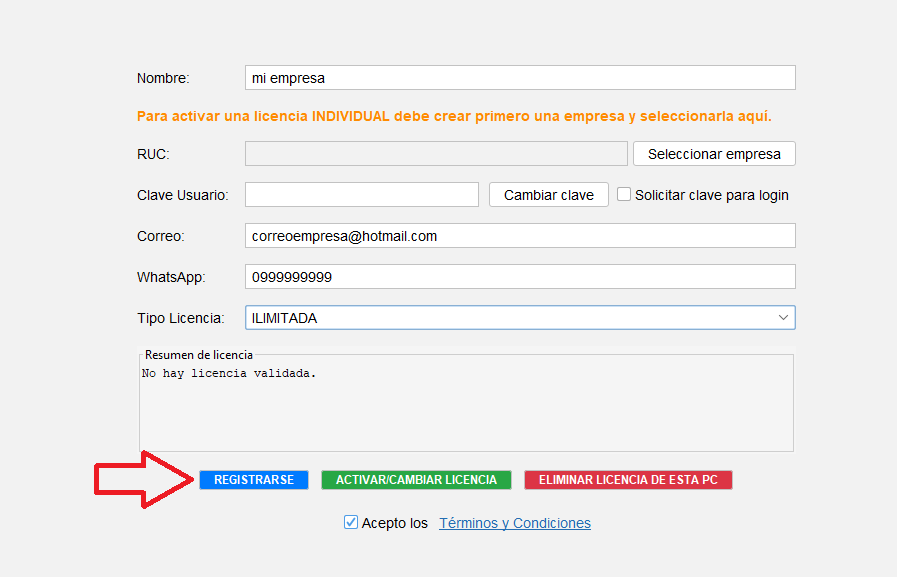The height and width of the screenshot is (577, 897).
Task: Click the orange licencia INDIVIDUAL notice text
Action: (x=454, y=116)
